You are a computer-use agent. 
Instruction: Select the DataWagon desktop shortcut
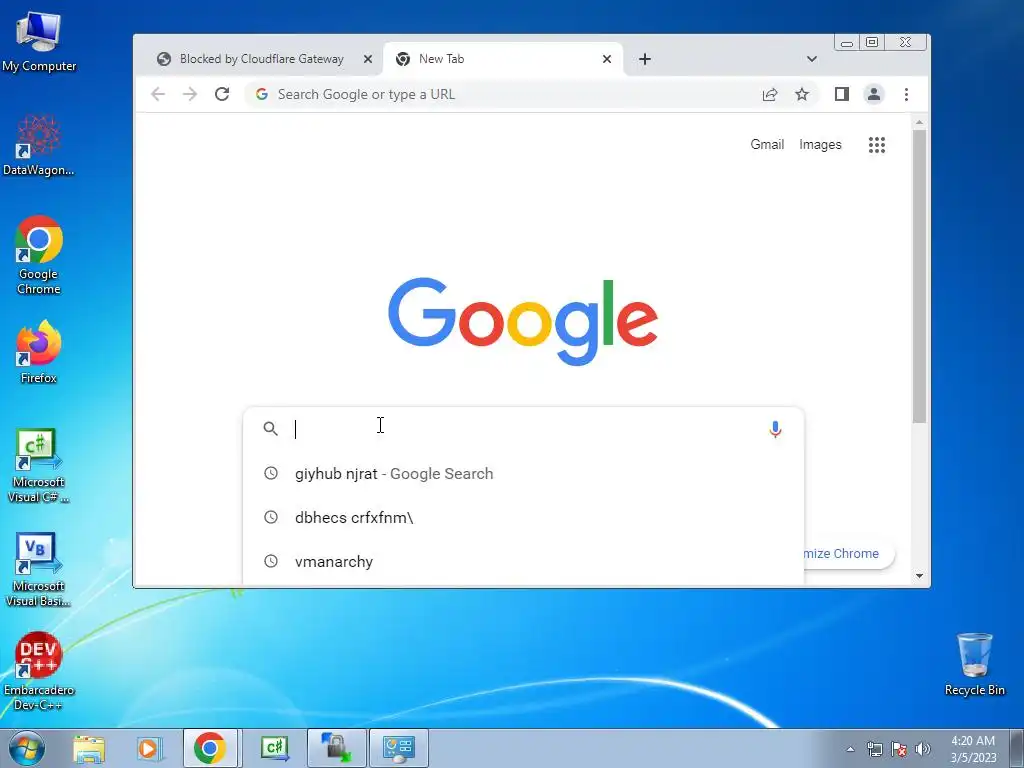39,145
